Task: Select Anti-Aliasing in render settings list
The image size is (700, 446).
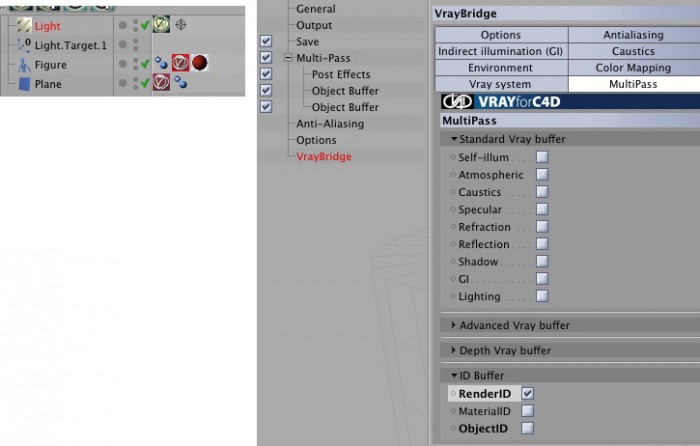Action: (330, 123)
